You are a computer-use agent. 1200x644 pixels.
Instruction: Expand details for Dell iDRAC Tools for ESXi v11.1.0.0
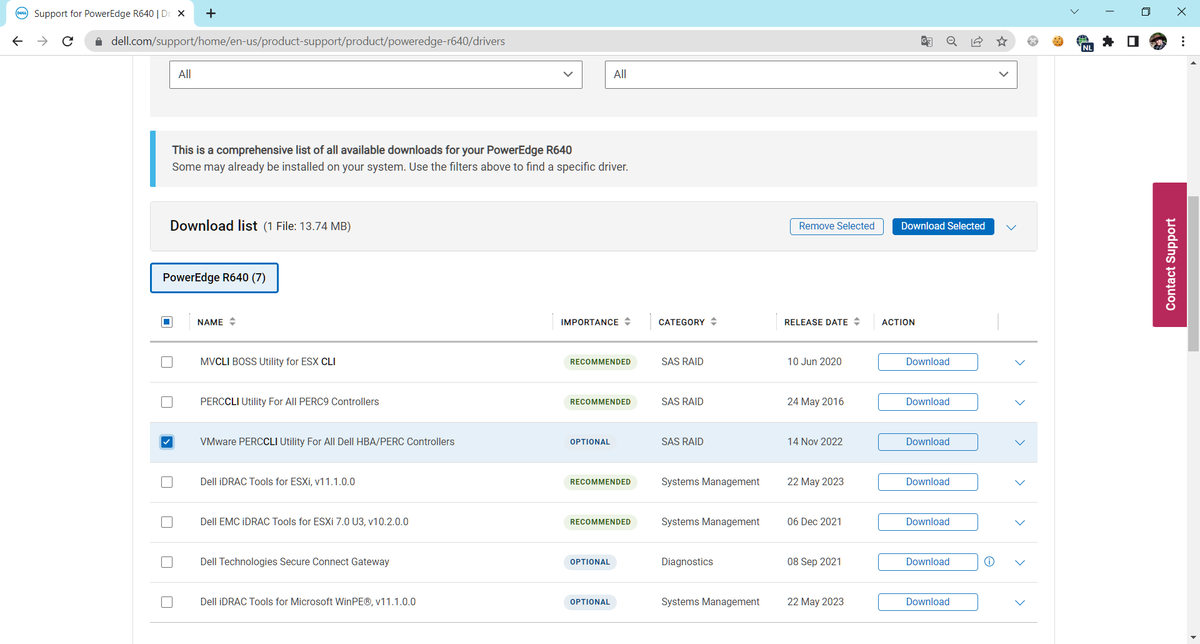click(1020, 482)
